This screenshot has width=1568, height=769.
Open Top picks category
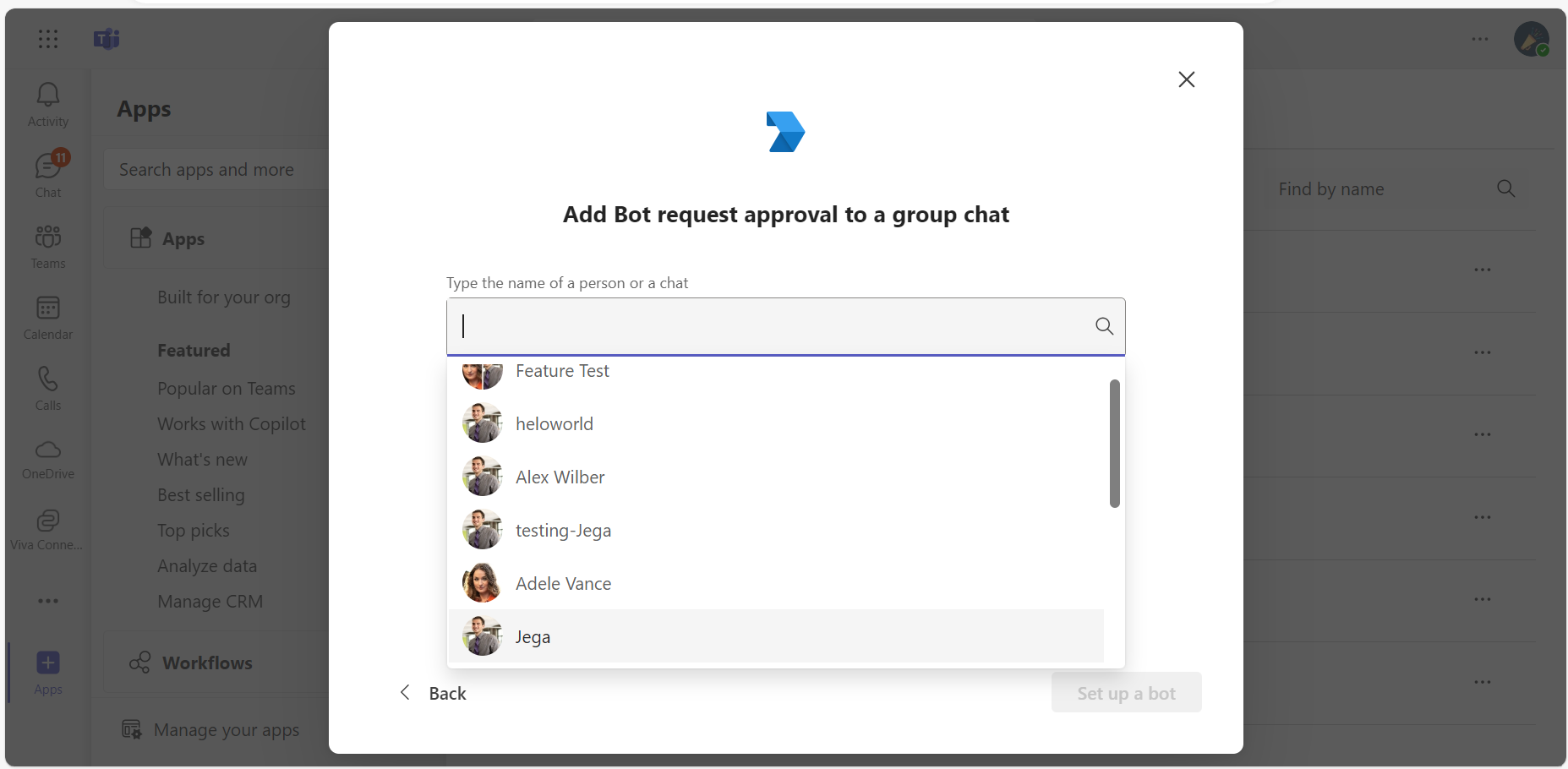194,531
